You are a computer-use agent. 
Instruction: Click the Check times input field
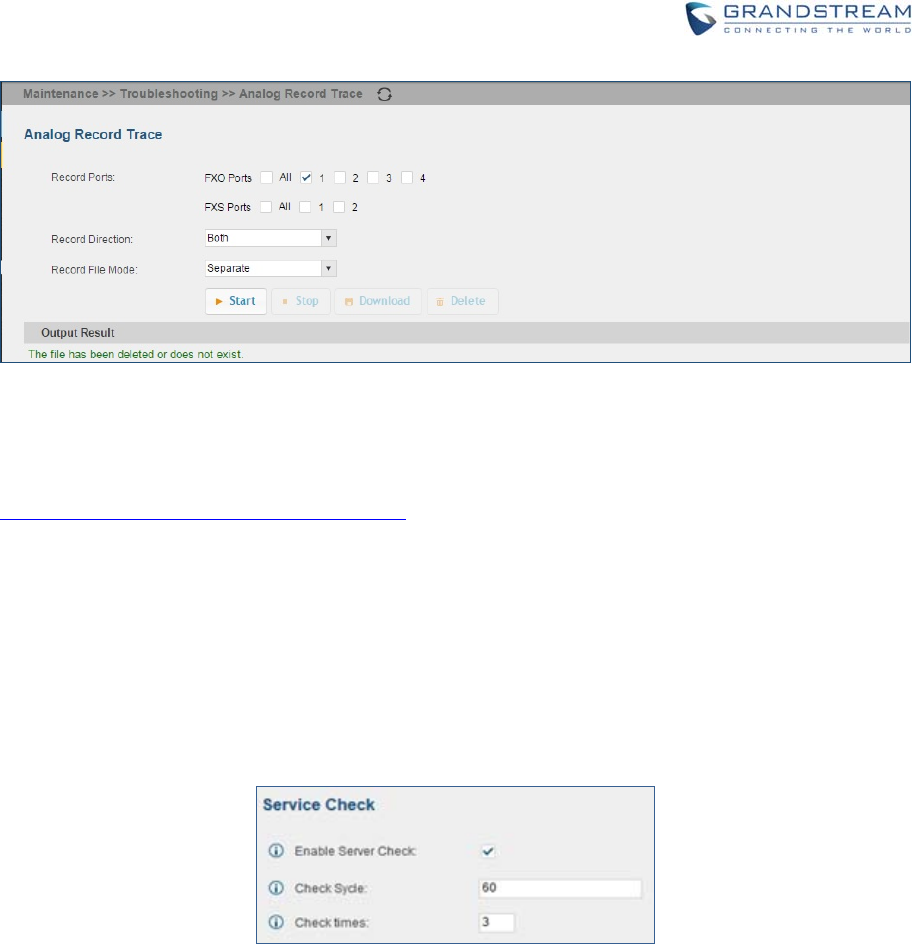pos(497,922)
